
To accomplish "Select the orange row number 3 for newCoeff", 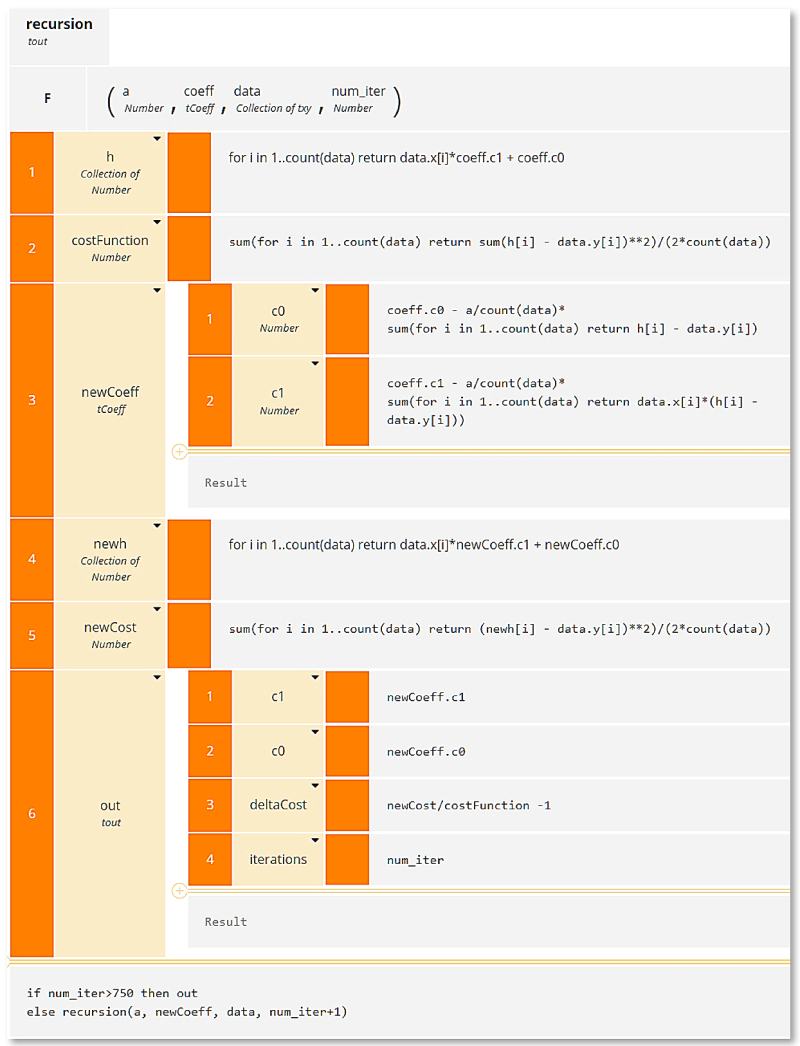I will click(31, 400).
